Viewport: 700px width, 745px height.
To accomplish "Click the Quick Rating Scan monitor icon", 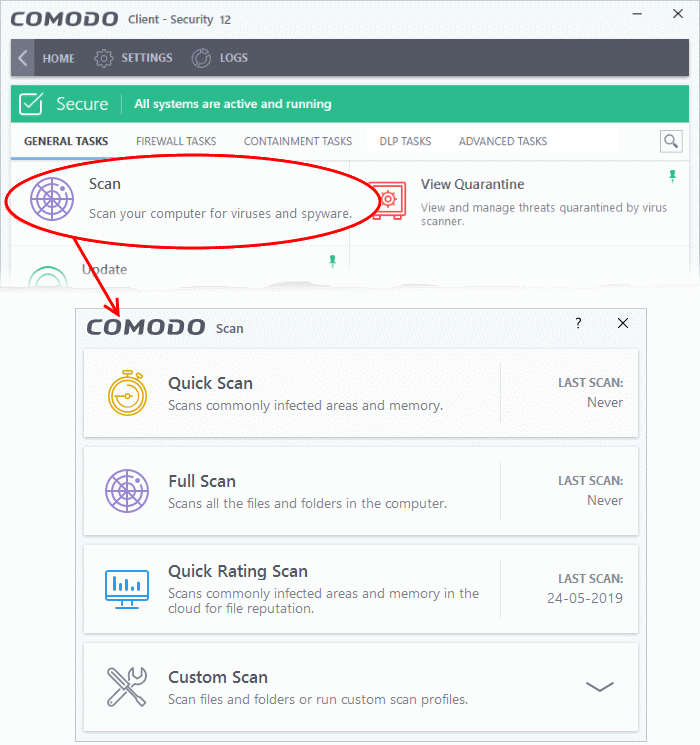I will pos(127,589).
